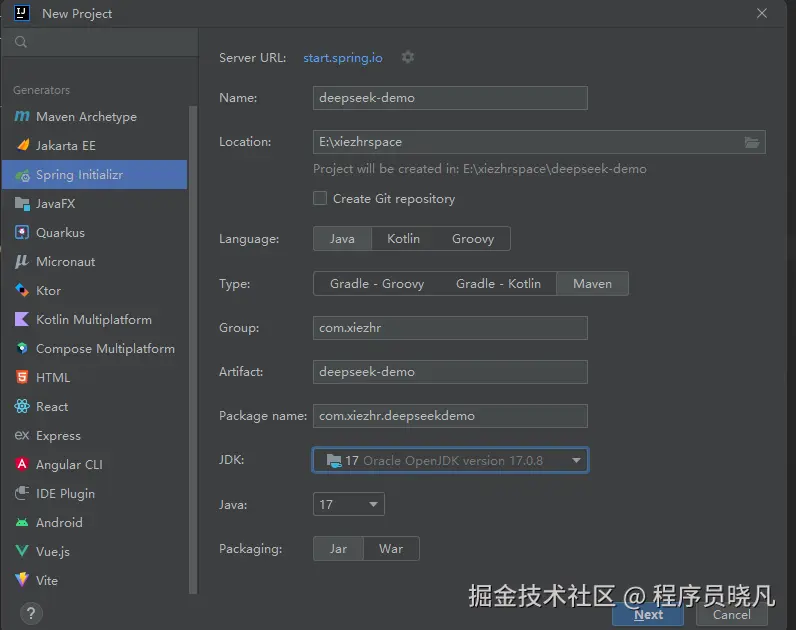The width and height of the screenshot is (796, 630).
Task: Open the start.spring.io link
Action: coord(343,58)
